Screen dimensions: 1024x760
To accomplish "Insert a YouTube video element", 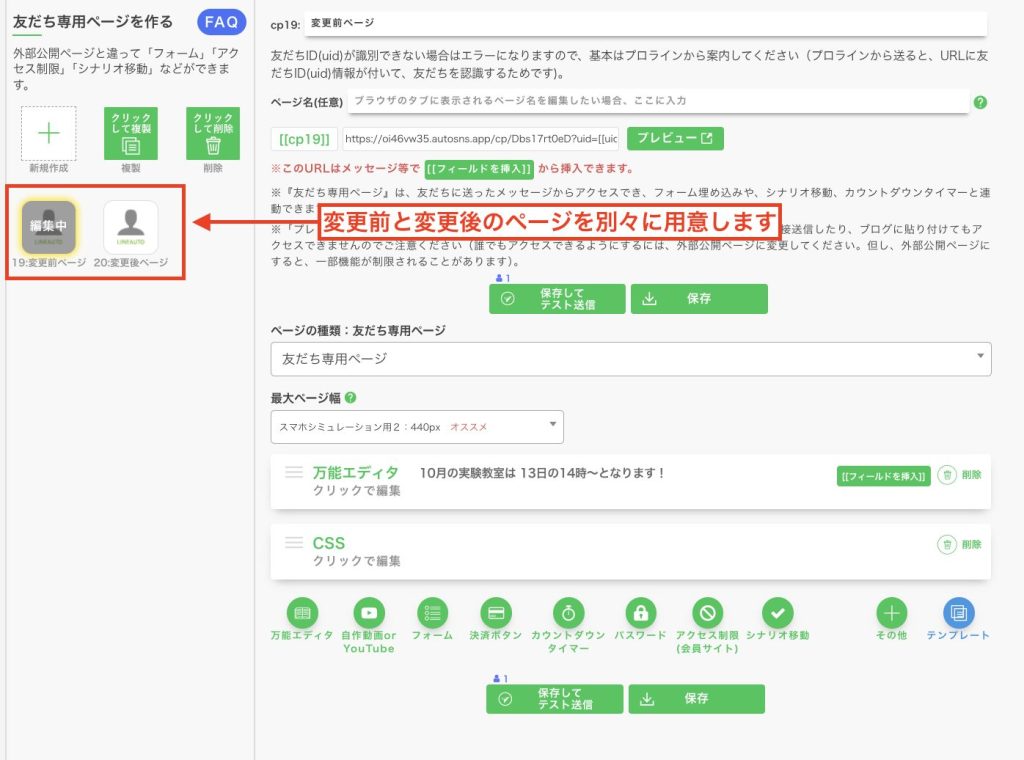I will [x=369, y=612].
